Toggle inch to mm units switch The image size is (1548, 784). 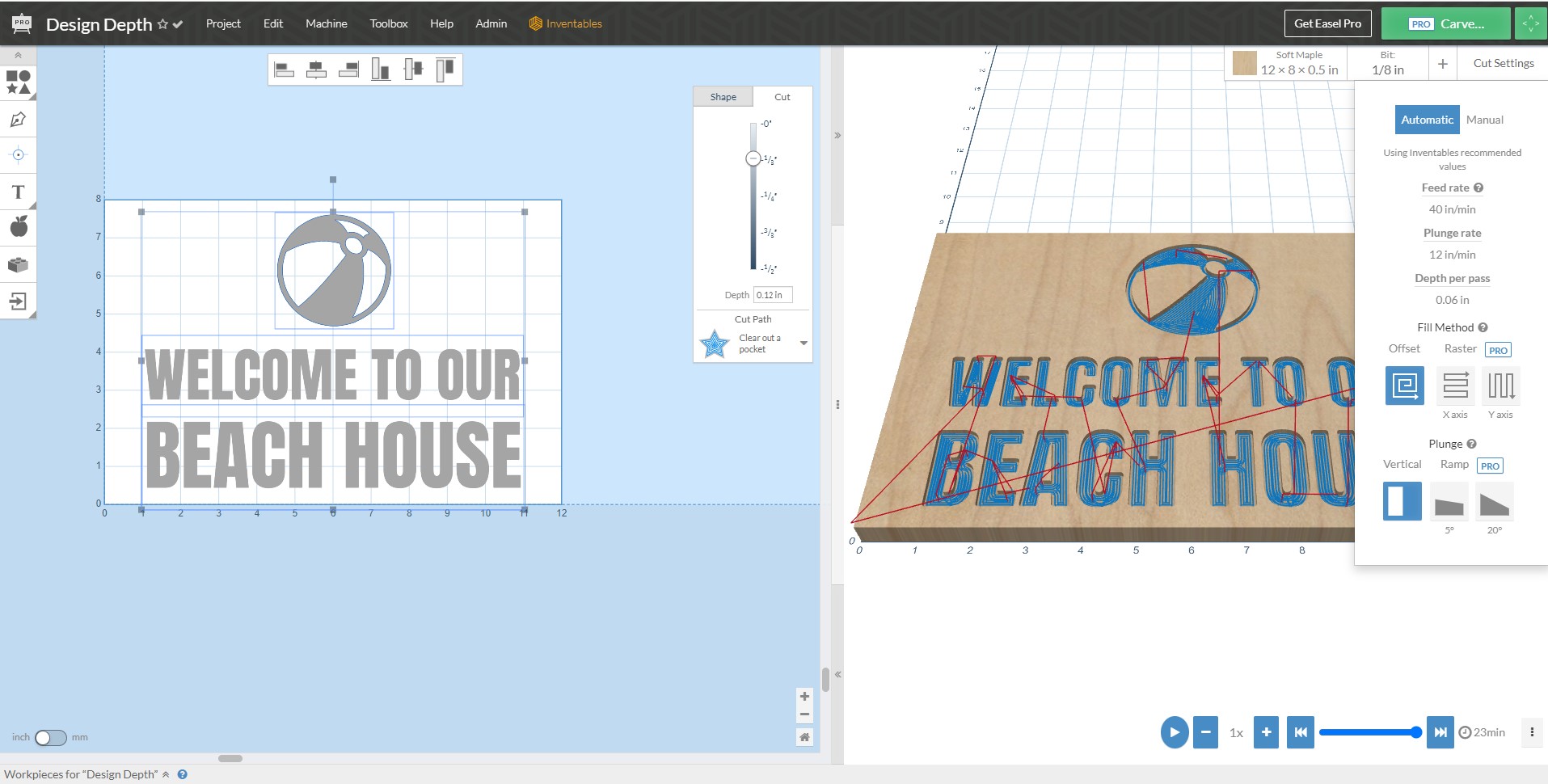(50, 737)
